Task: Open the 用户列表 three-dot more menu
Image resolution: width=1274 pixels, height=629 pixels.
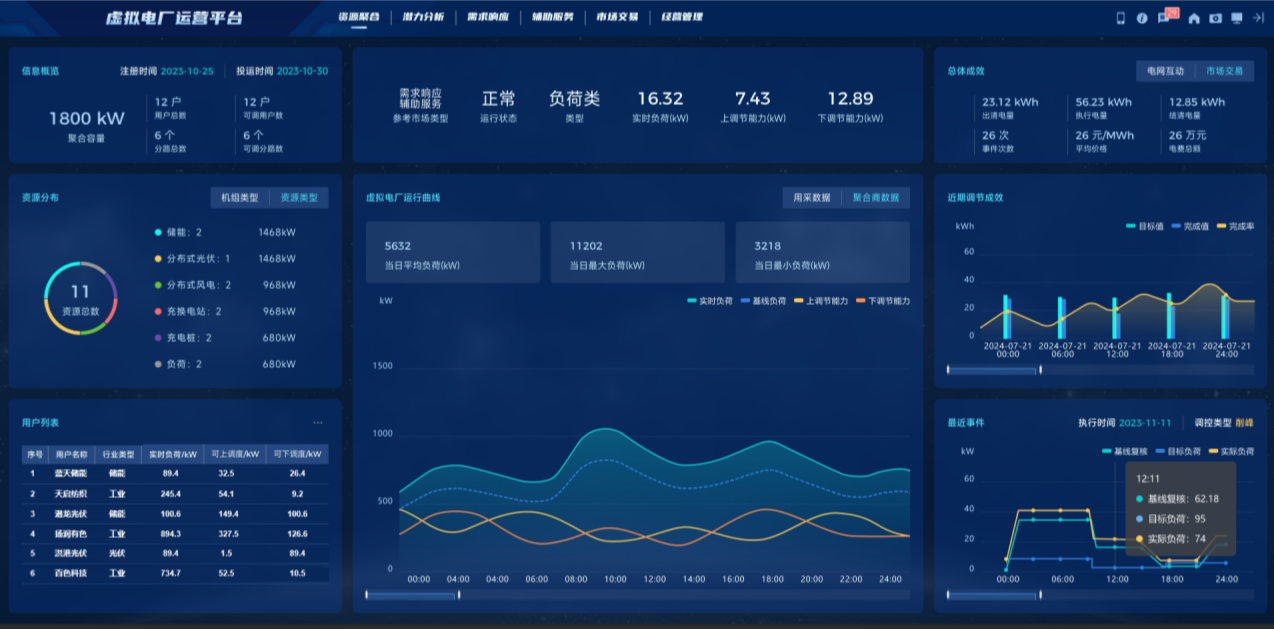Action: pyautogui.click(x=318, y=423)
